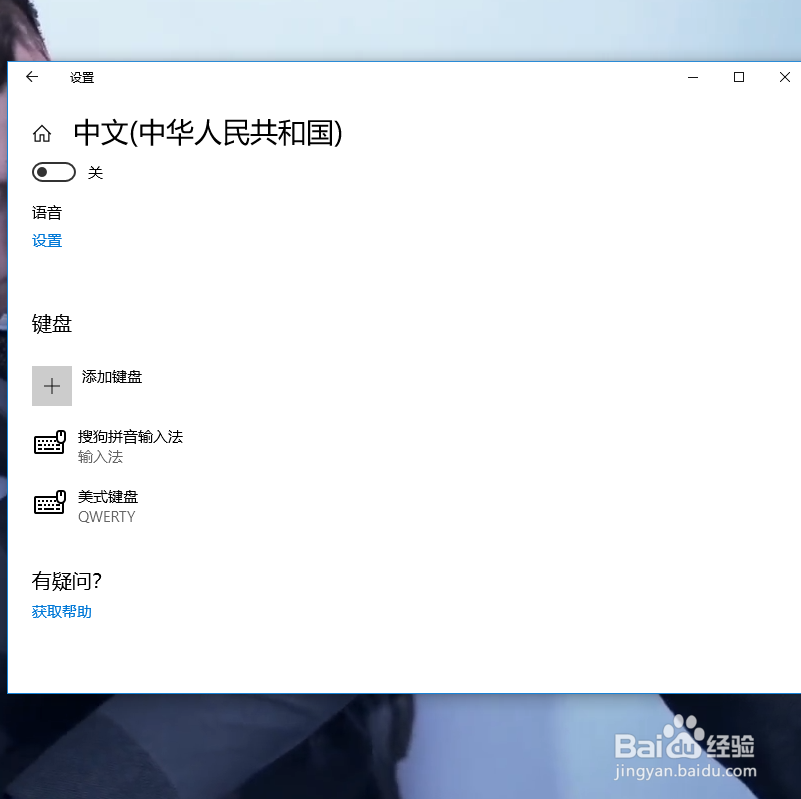Select the keyboard icon for 搜狗拼音输入法
Viewport: 801px width, 799px height.
click(50, 442)
